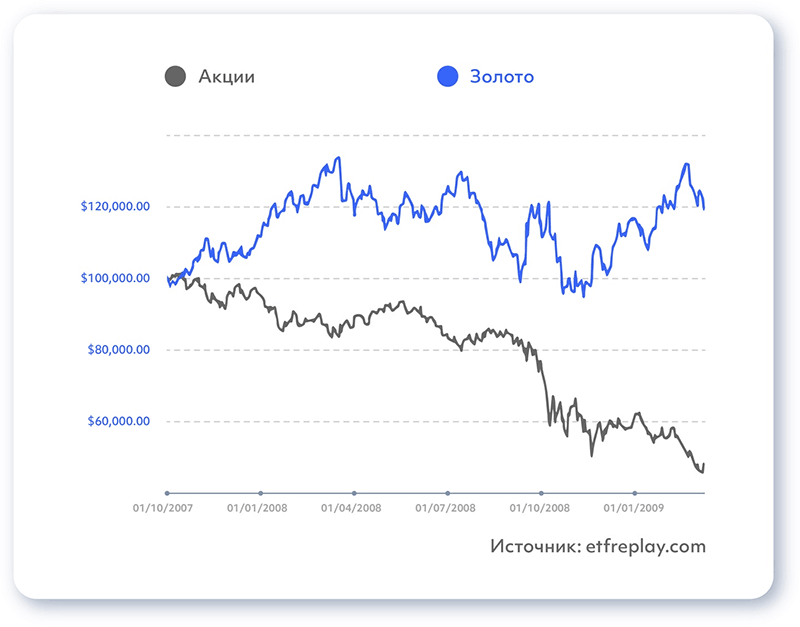Toggle the Золото series legend label
This screenshot has height=627, width=800.
(x=502, y=76)
